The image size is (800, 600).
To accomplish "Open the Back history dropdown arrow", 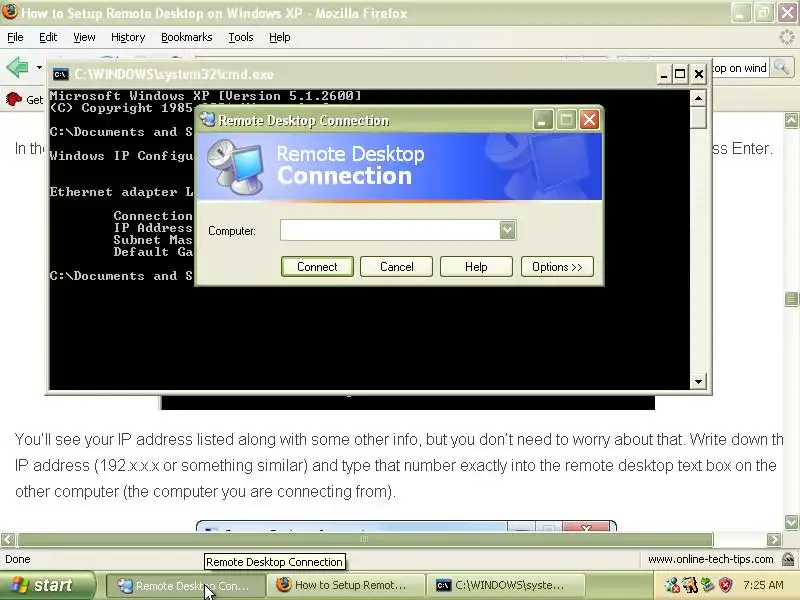I will pyautogui.click(x=39, y=67).
